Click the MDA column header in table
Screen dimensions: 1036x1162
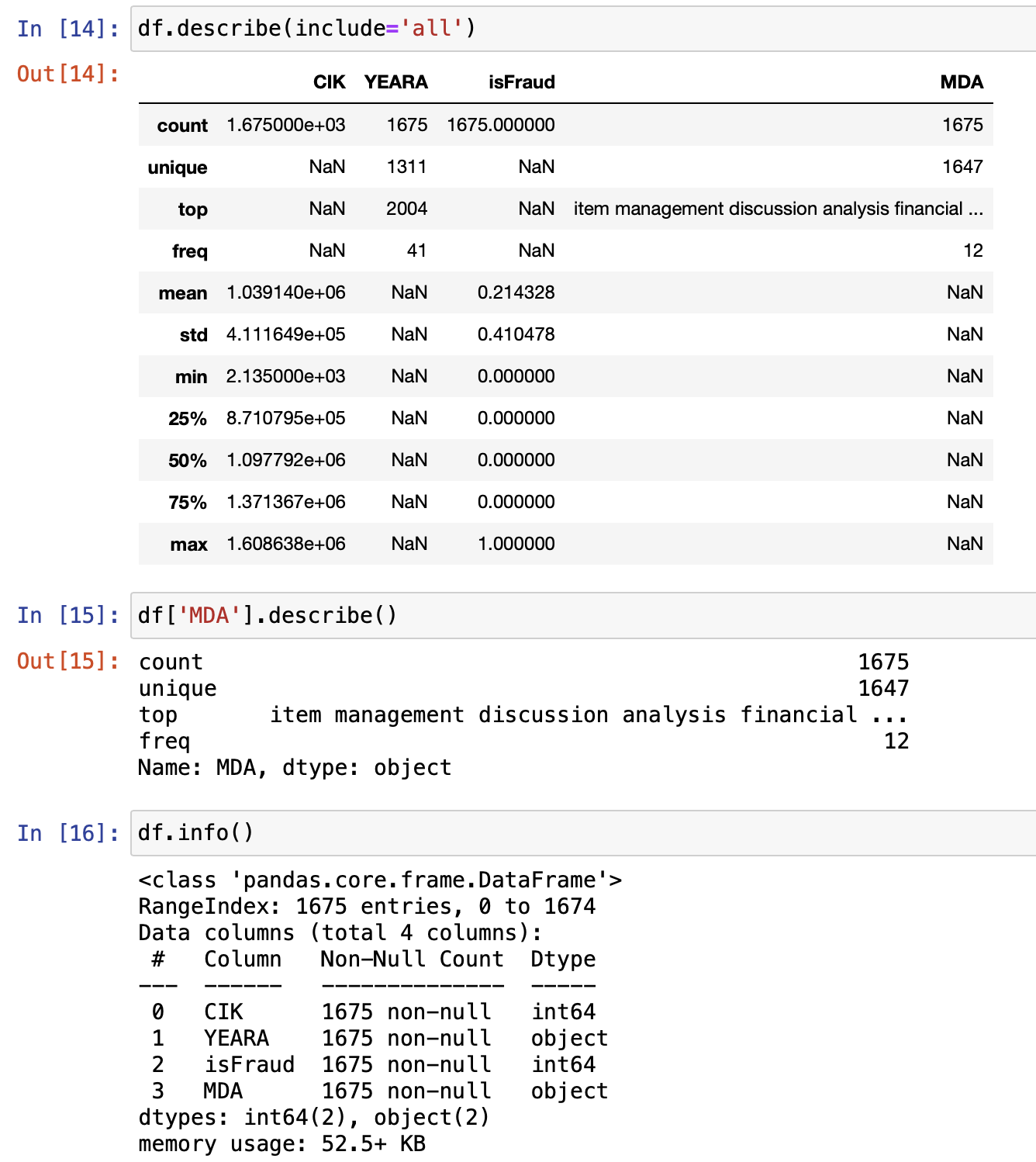point(962,82)
